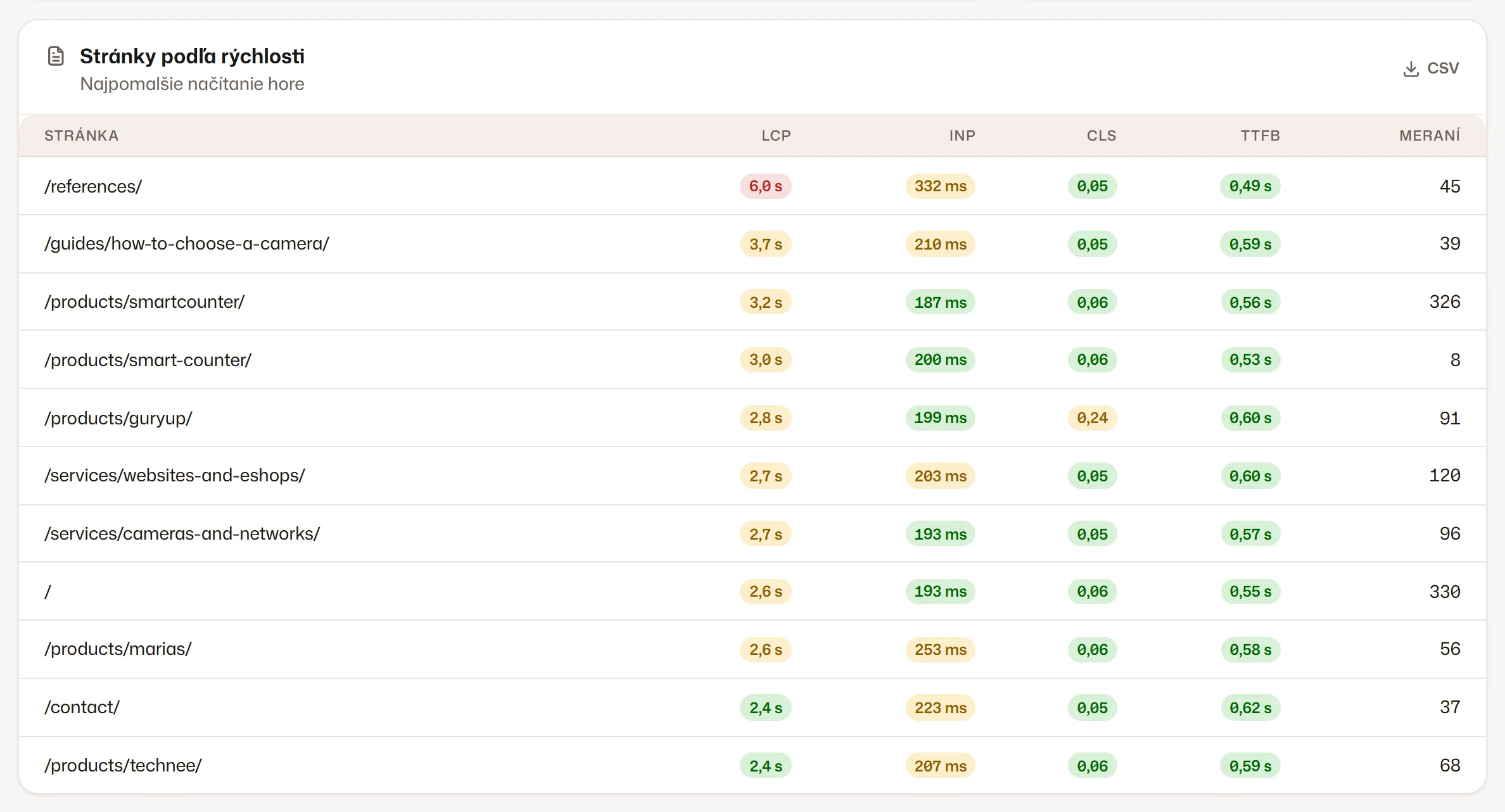Click the INP column header
Viewport: 1505px width, 812px height.
pos(962,136)
